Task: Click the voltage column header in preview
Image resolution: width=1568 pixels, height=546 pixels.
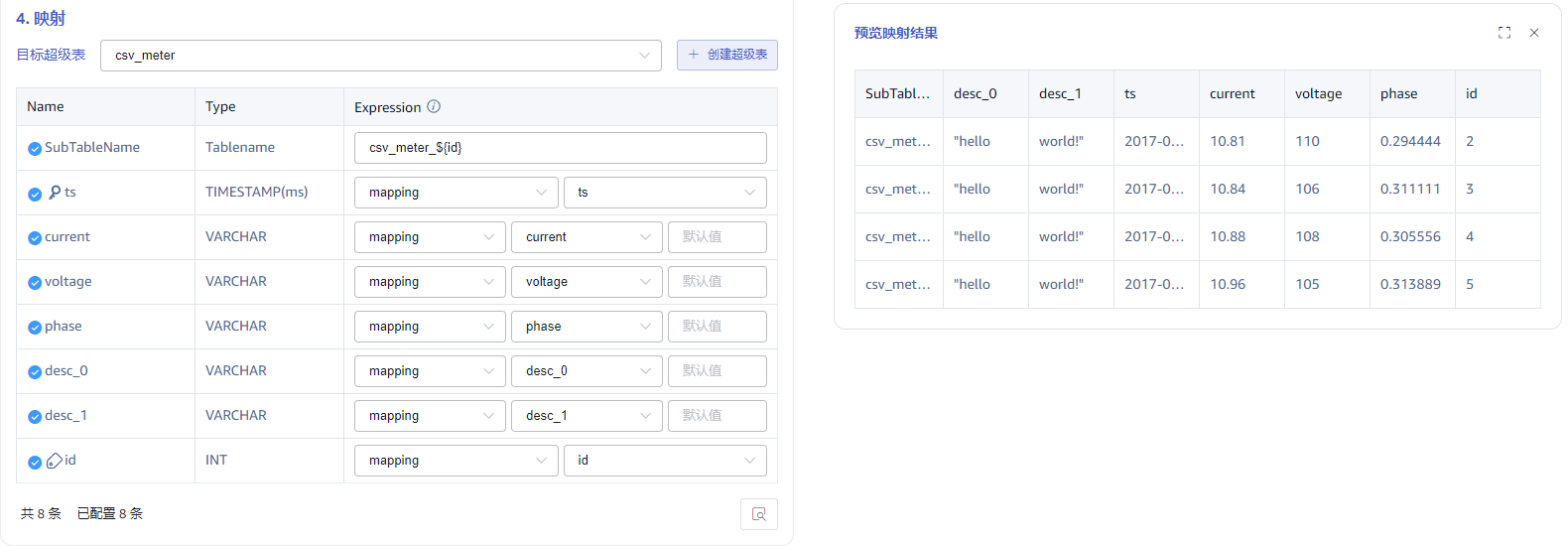Action: pyautogui.click(x=1318, y=94)
